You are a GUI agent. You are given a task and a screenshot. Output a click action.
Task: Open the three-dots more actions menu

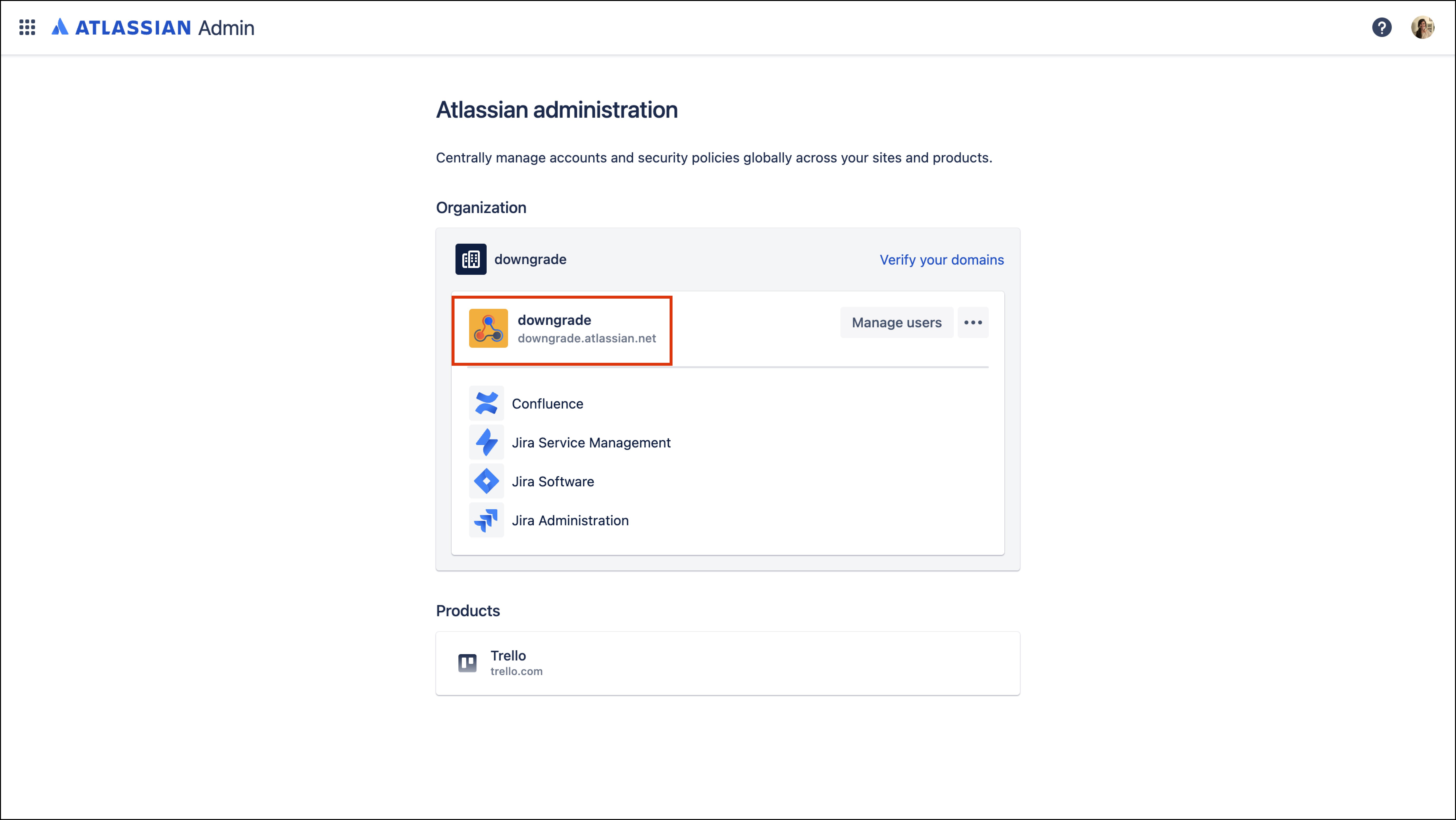click(973, 322)
